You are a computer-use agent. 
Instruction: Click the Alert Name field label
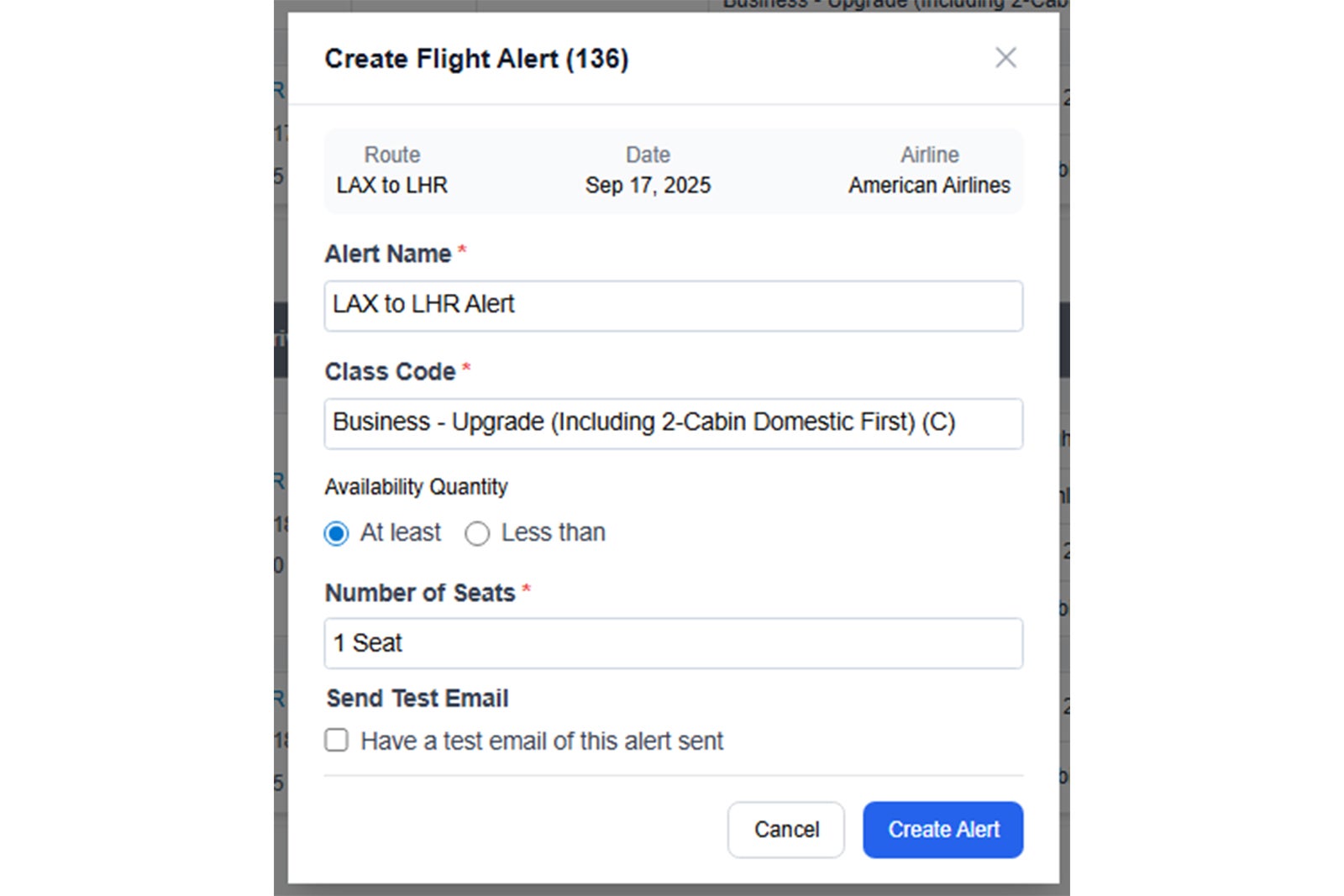(x=388, y=254)
